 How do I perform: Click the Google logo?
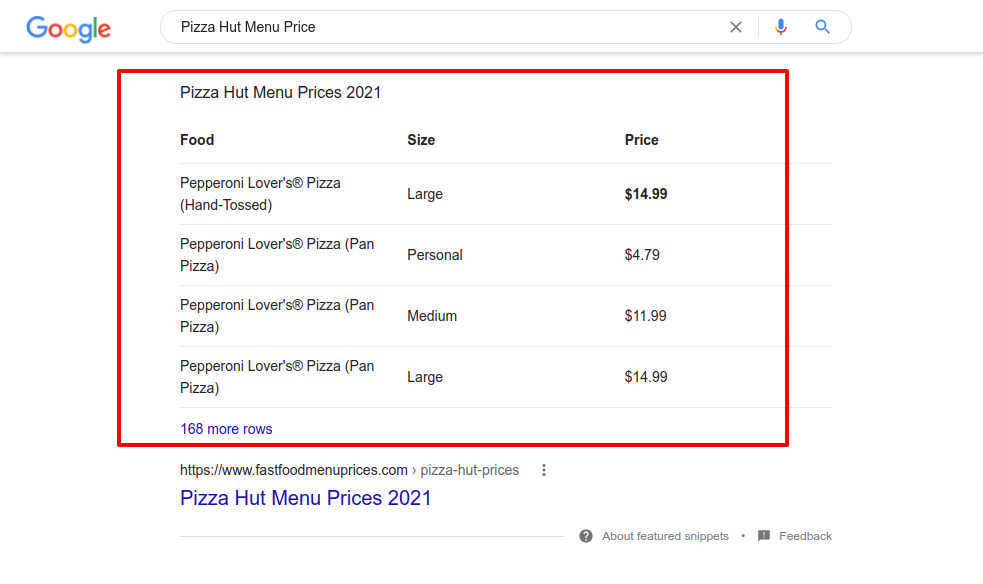(x=68, y=29)
